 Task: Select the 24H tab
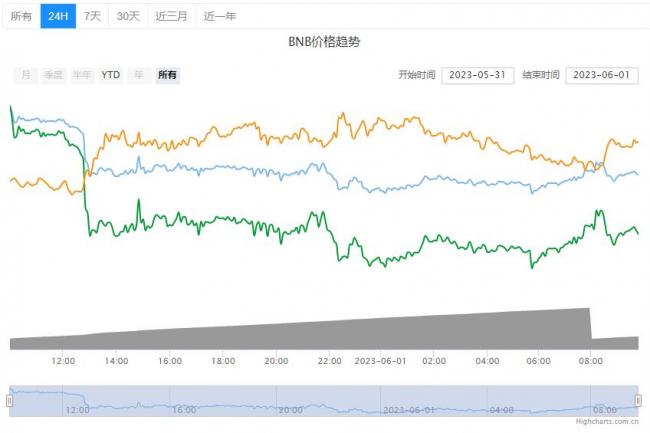click(x=58, y=16)
